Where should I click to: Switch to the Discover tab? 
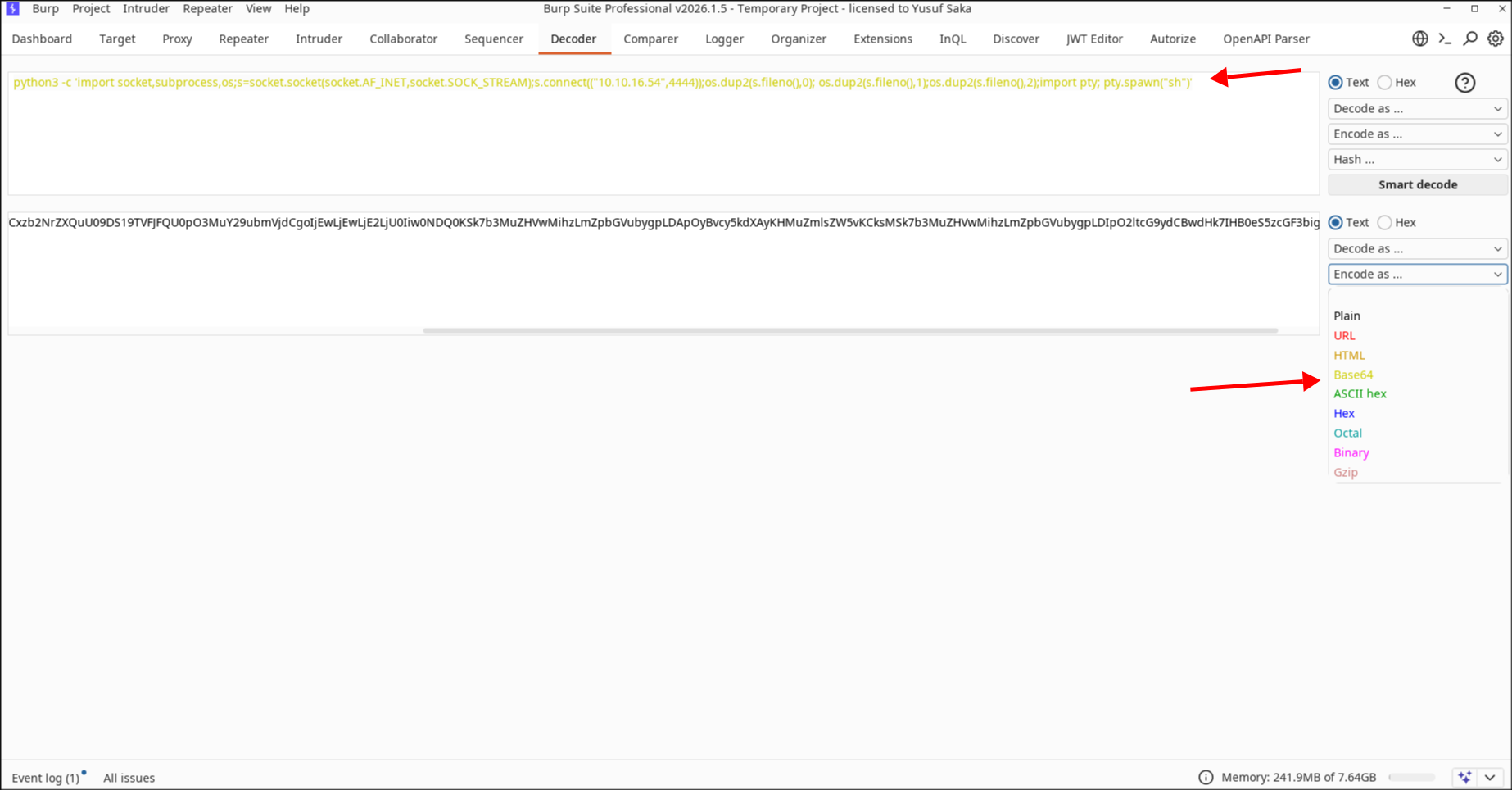[x=1016, y=39]
